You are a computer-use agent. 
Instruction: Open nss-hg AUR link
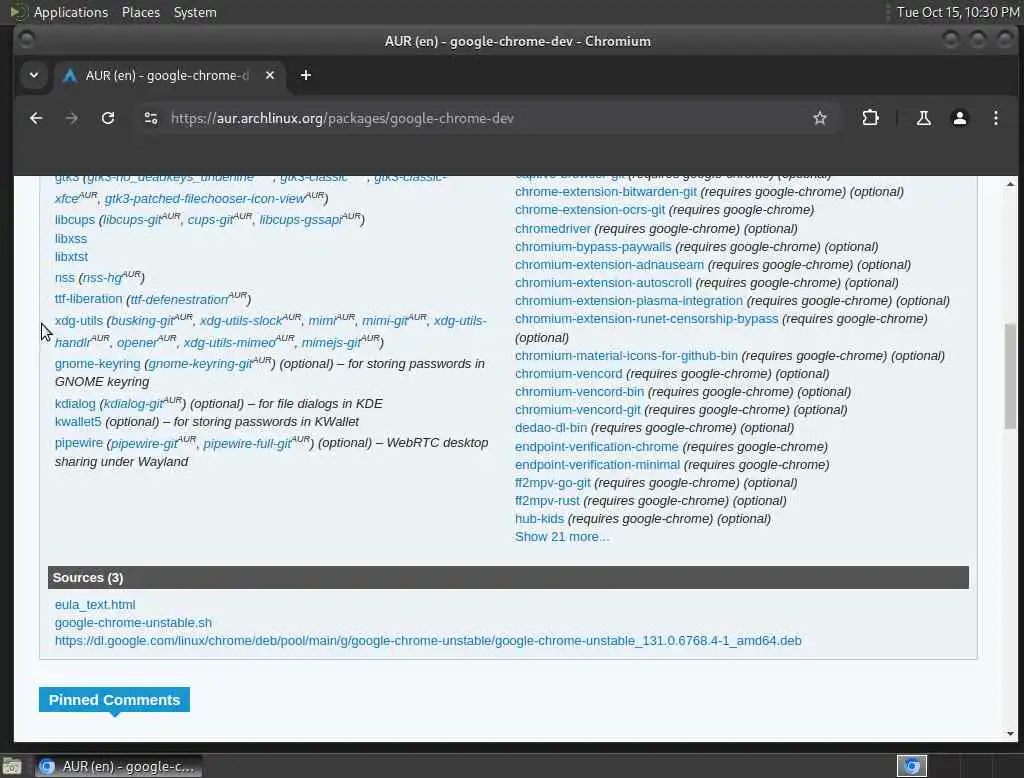point(102,278)
